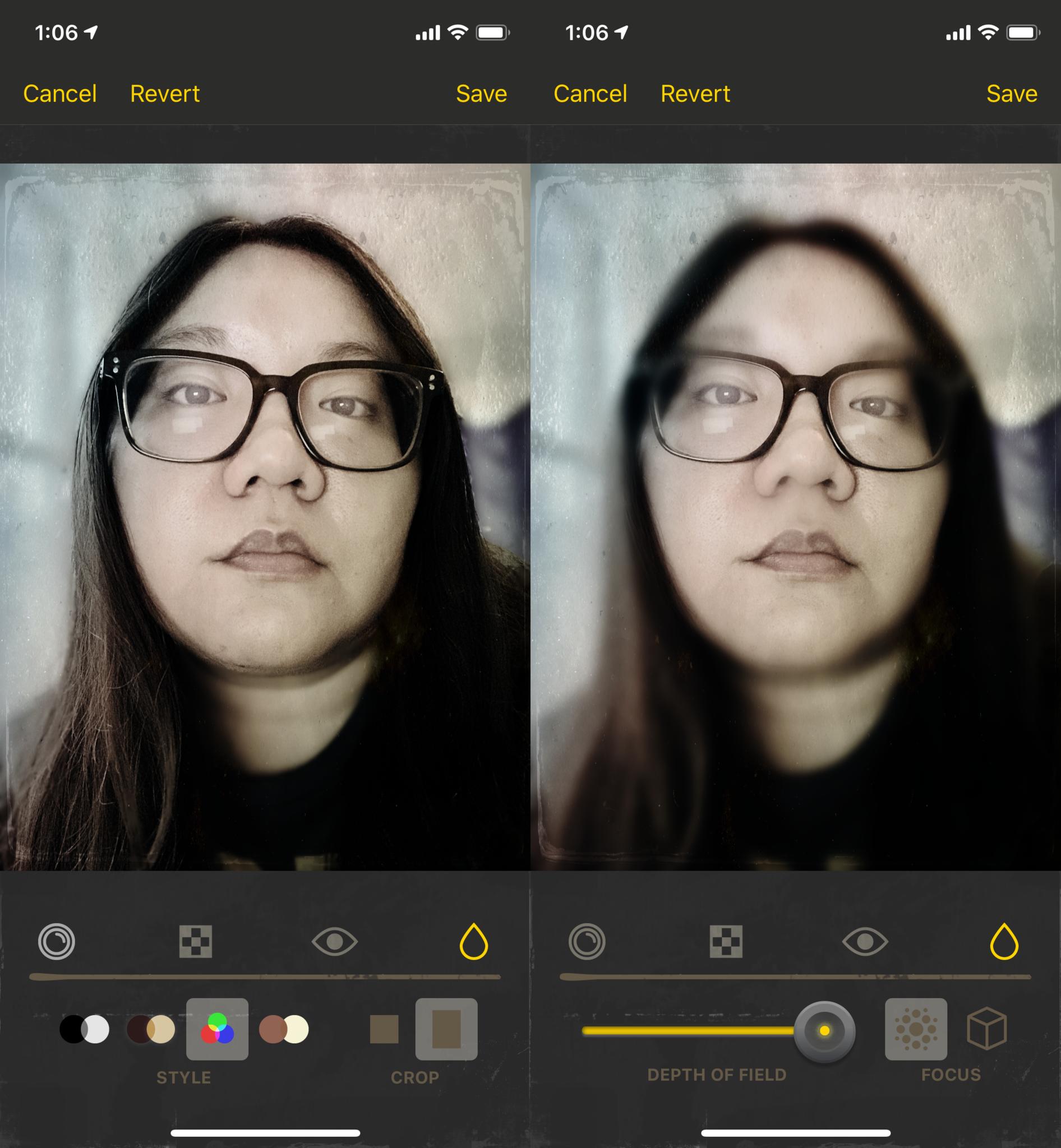Open the lens tab in right screen
Screen dimensions: 1061x1148
click(587, 941)
